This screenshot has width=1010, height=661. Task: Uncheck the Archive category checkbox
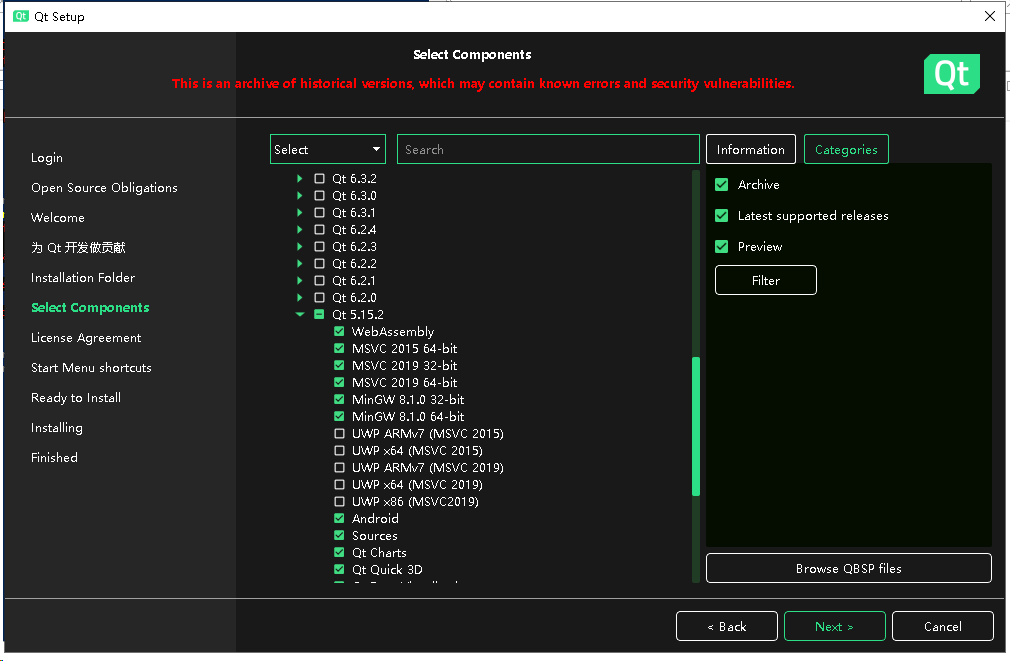pyautogui.click(x=721, y=185)
